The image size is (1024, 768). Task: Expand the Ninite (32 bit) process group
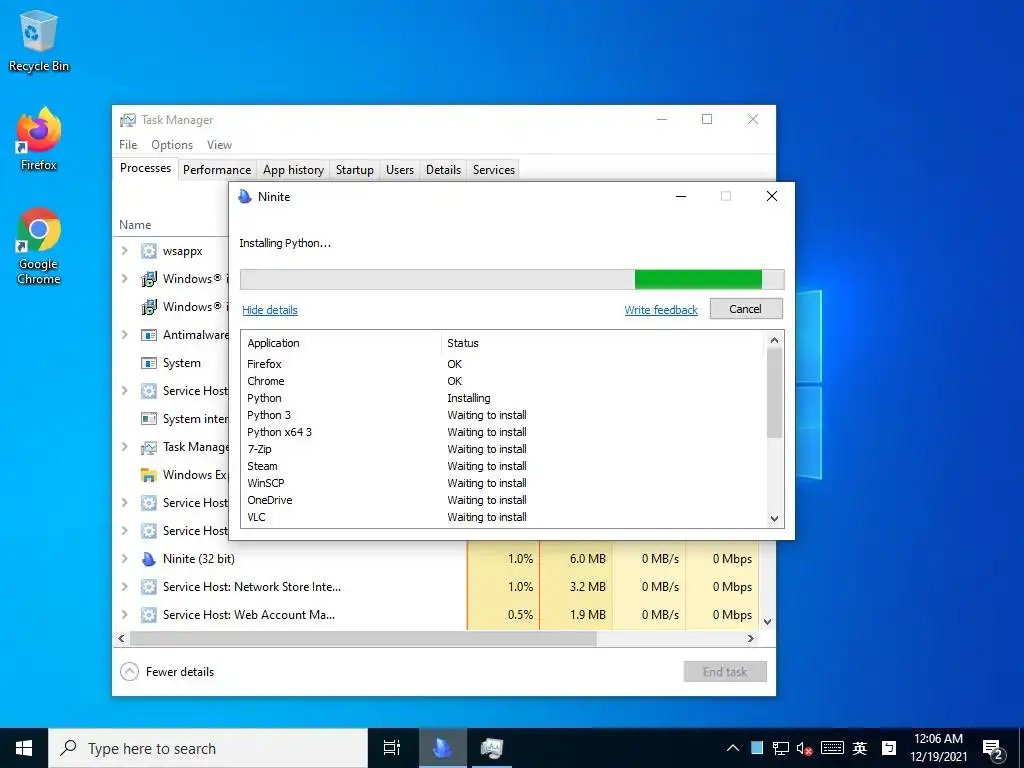pyautogui.click(x=125, y=559)
